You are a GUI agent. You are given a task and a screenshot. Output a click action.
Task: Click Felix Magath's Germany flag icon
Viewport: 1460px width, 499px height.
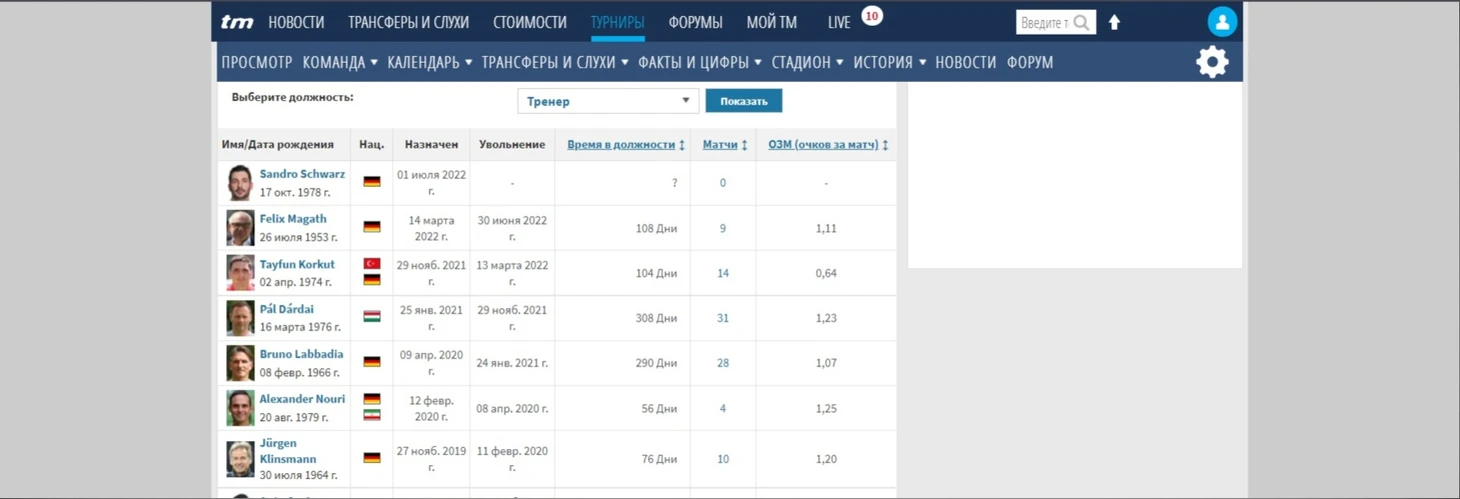point(372,228)
